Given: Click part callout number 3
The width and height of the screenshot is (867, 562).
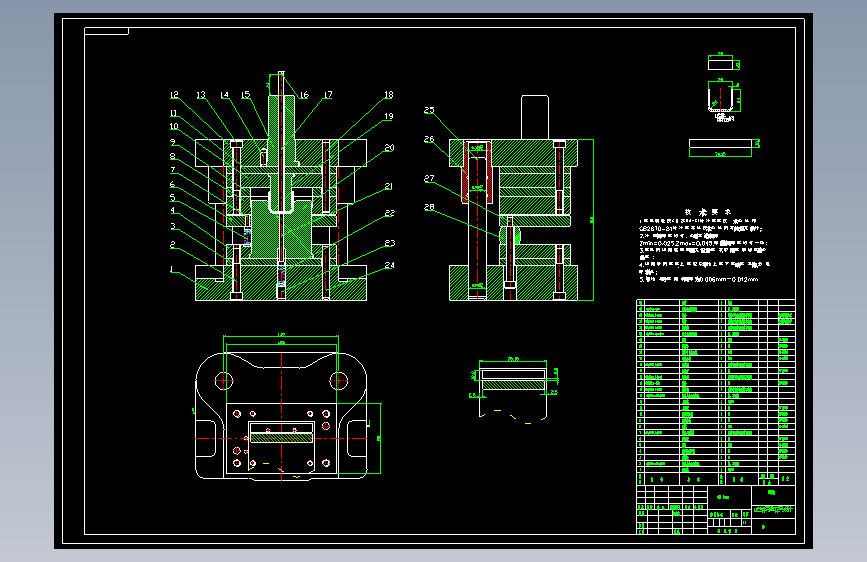Looking at the screenshot, I should 173,226.
